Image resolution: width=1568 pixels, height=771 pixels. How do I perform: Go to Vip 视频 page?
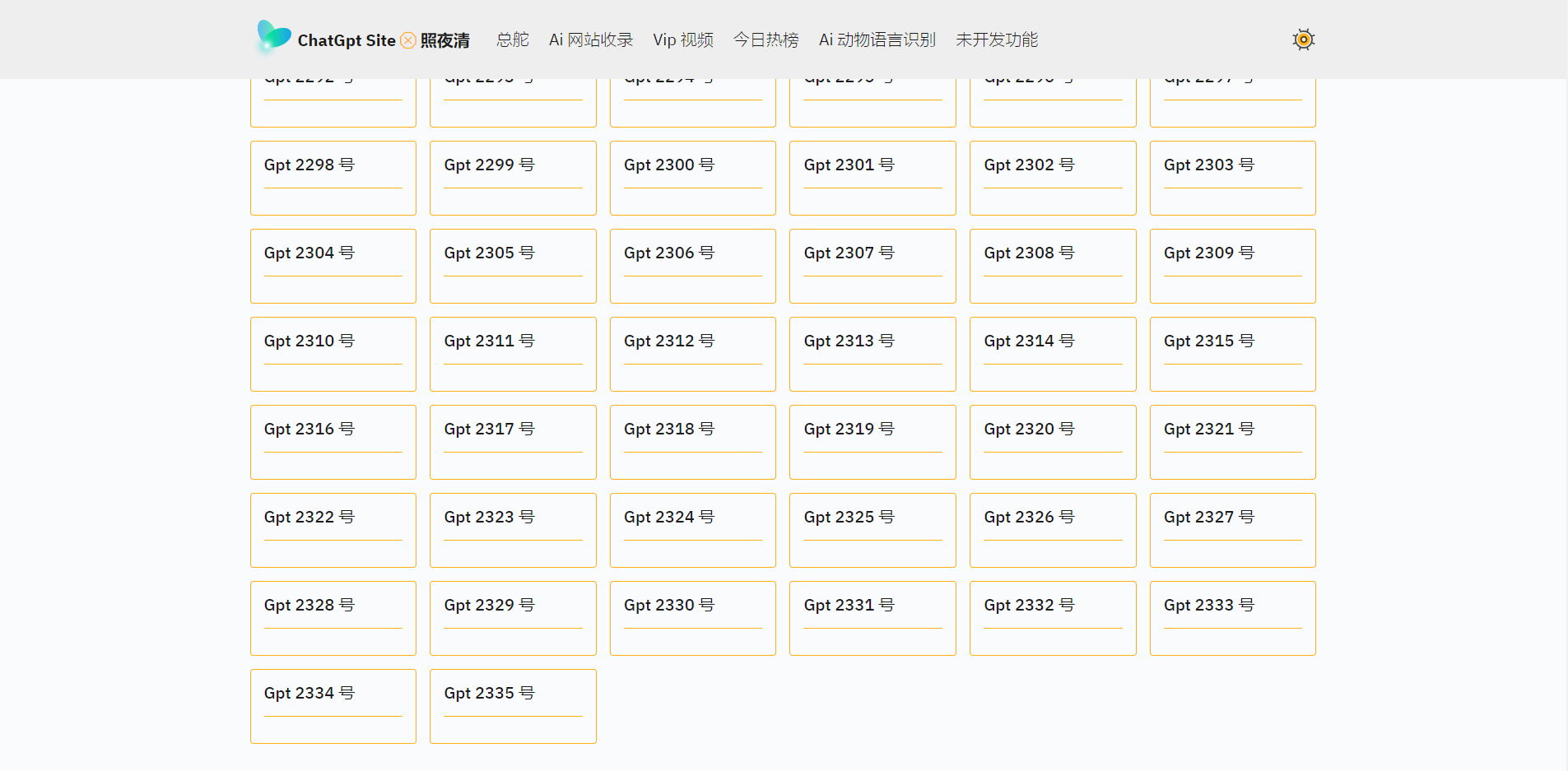pyautogui.click(x=682, y=39)
